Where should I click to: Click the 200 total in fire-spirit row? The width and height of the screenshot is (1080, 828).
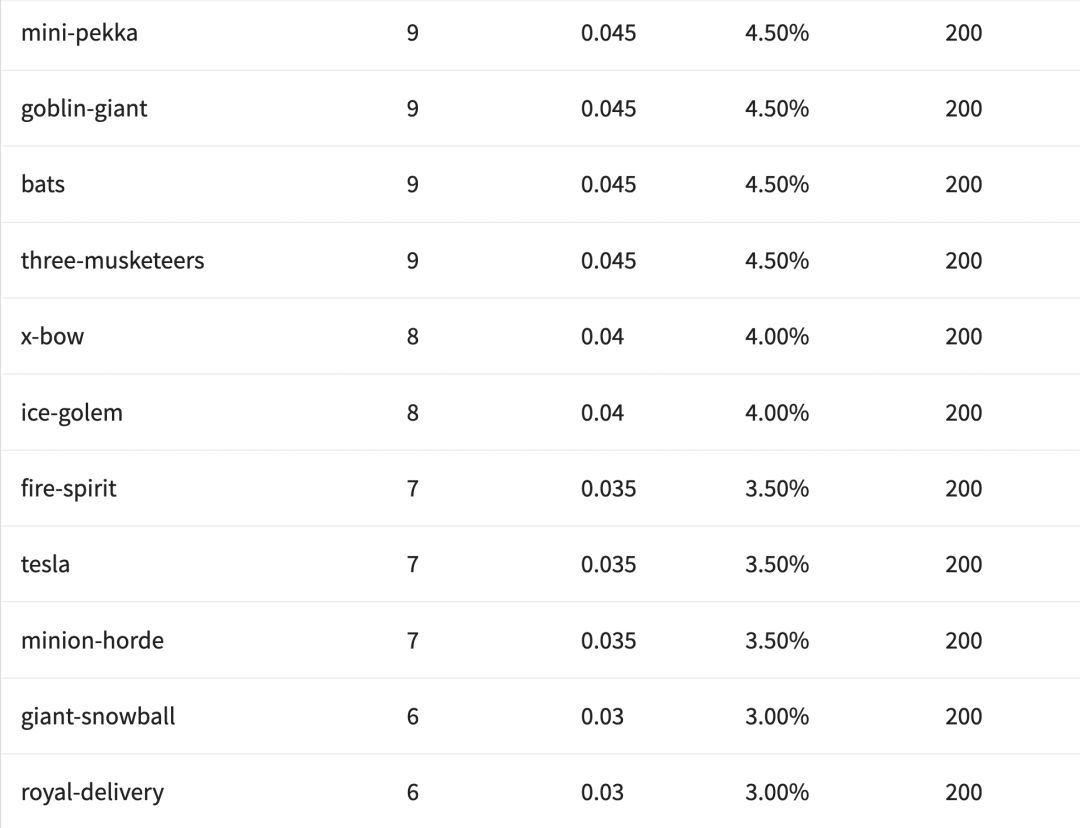coord(963,489)
